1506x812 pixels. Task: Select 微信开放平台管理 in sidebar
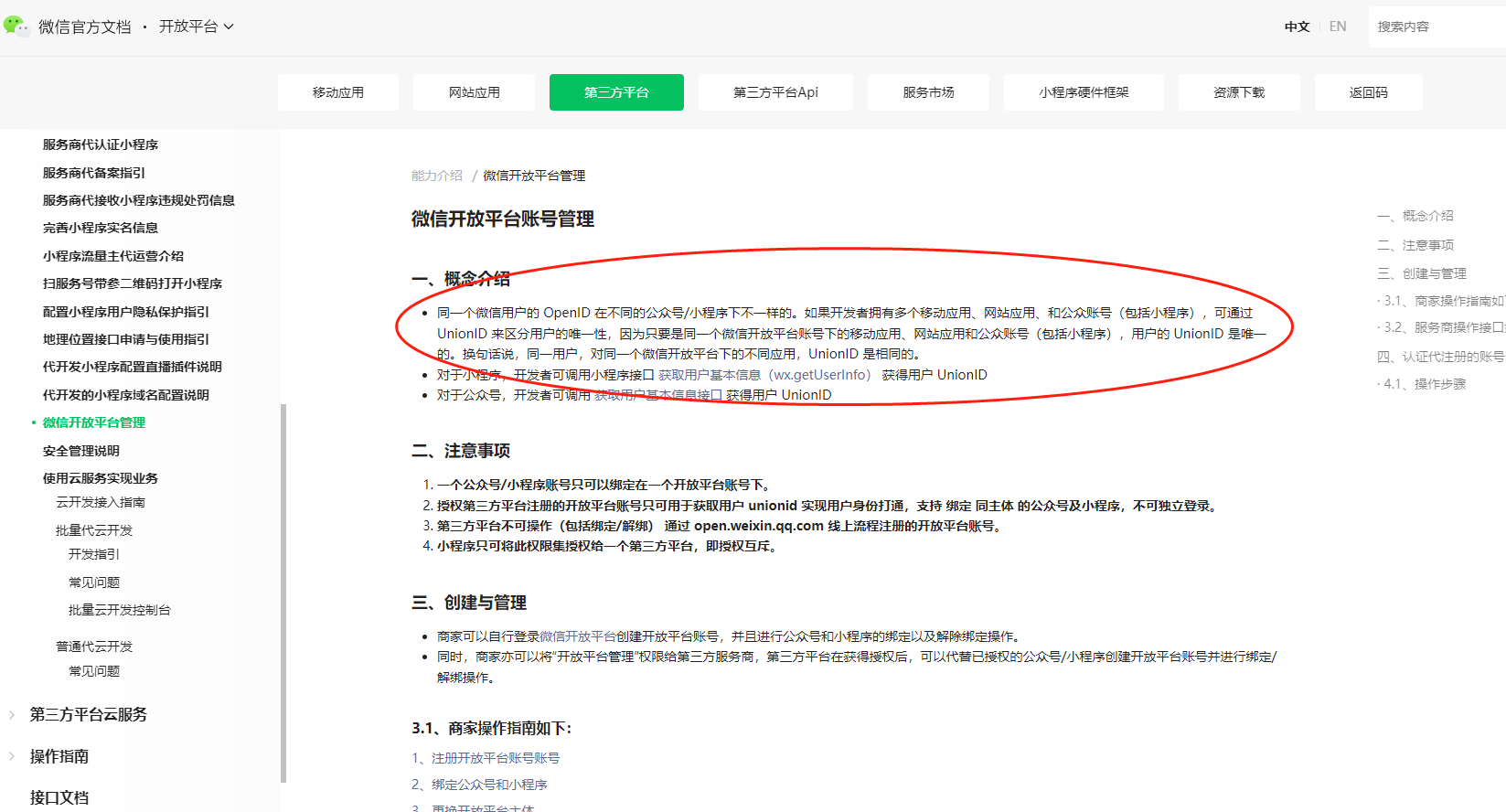94,422
